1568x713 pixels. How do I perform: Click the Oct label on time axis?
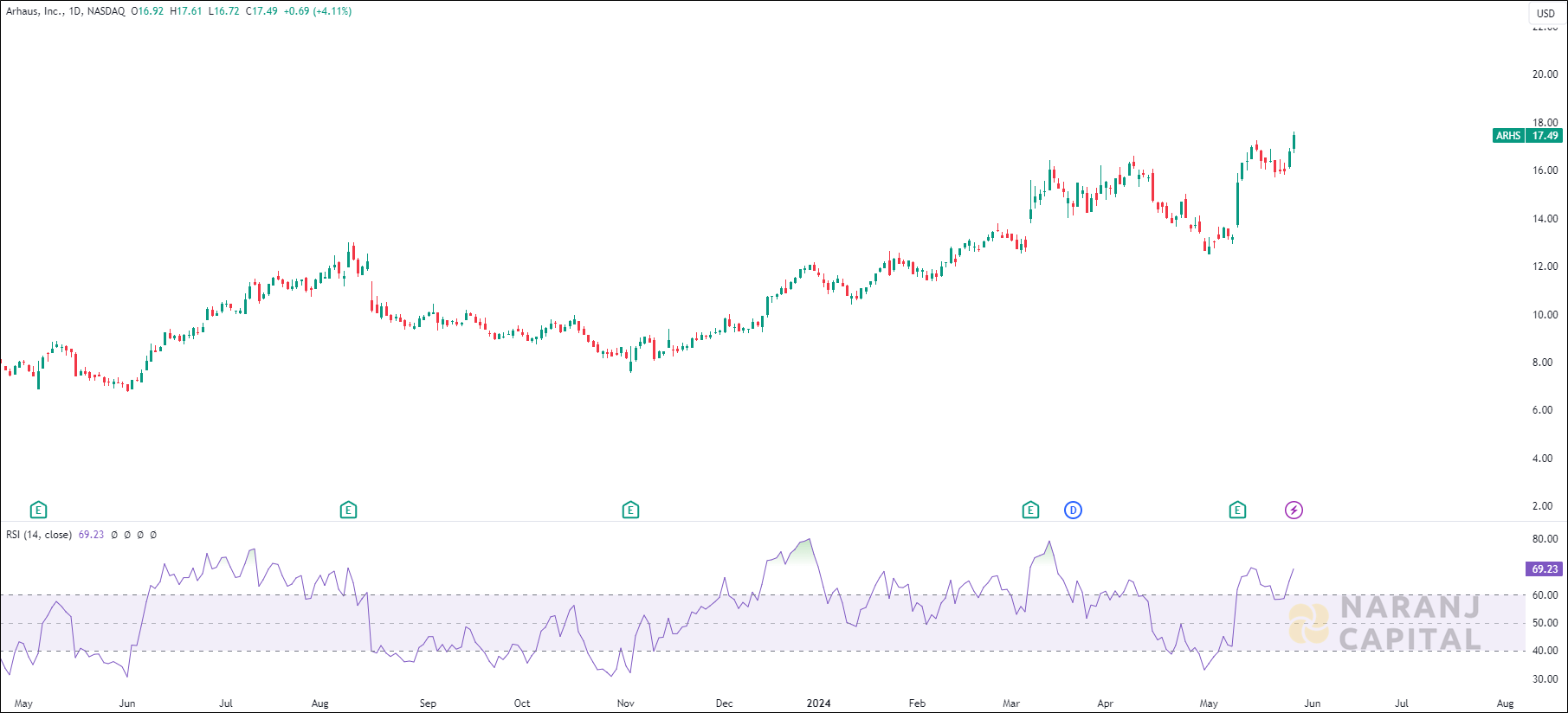point(522,703)
